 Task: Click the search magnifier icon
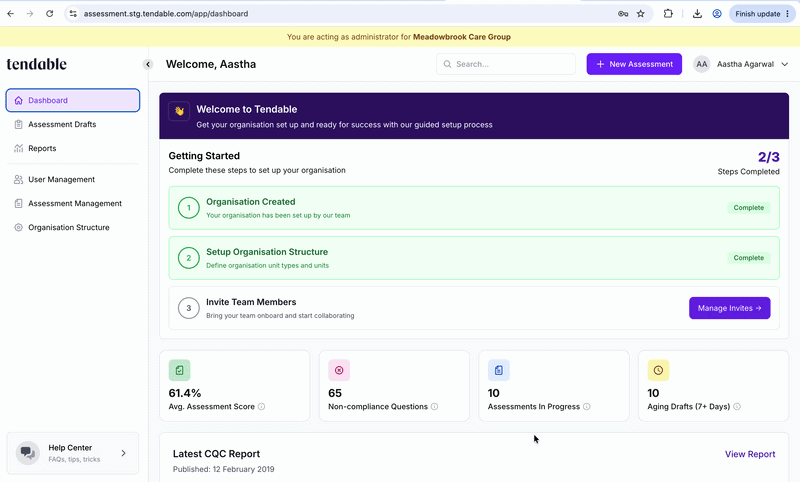pyautogui.click(x=447, y=64)
